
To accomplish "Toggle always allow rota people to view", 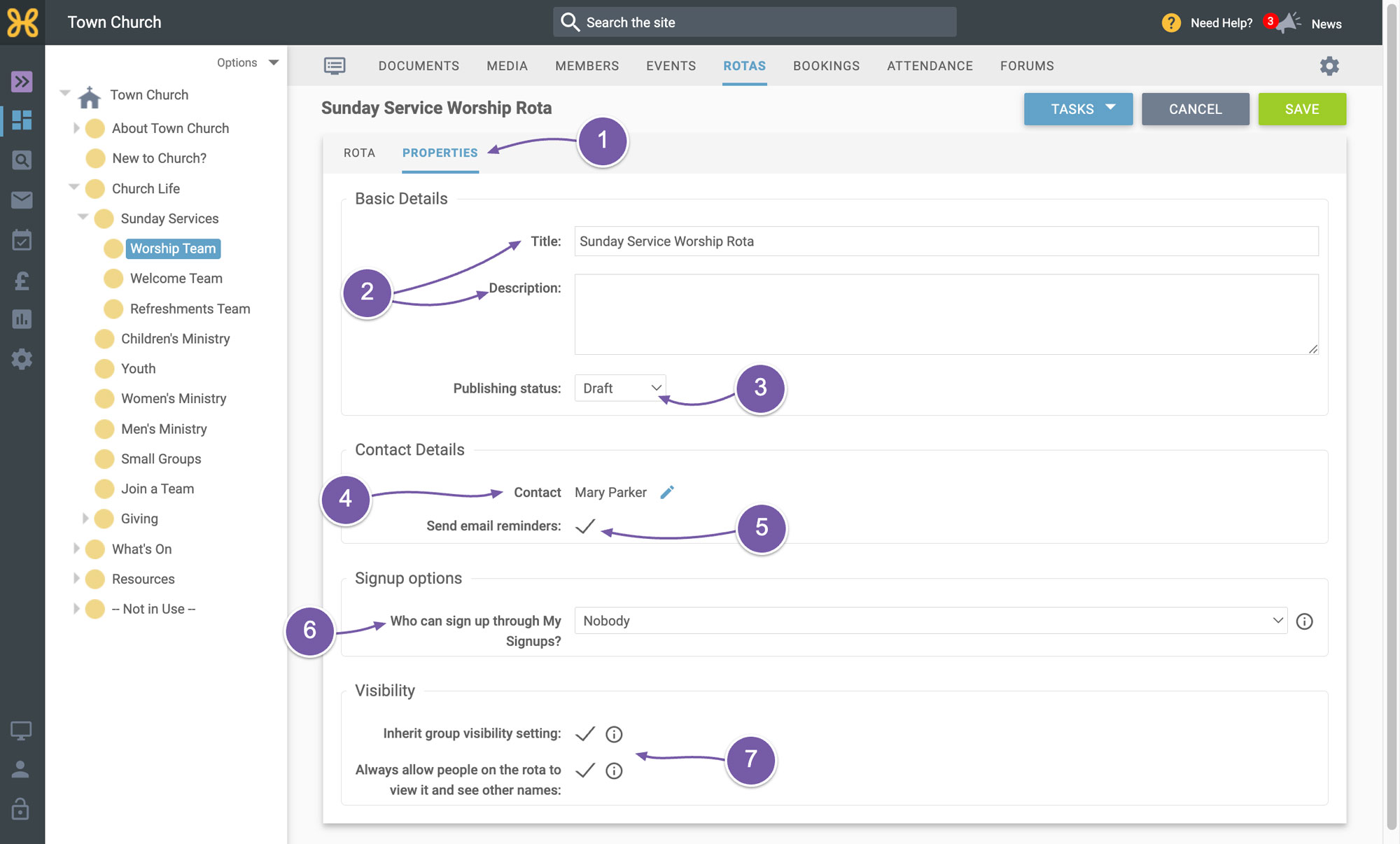I will tap(585, 771).
